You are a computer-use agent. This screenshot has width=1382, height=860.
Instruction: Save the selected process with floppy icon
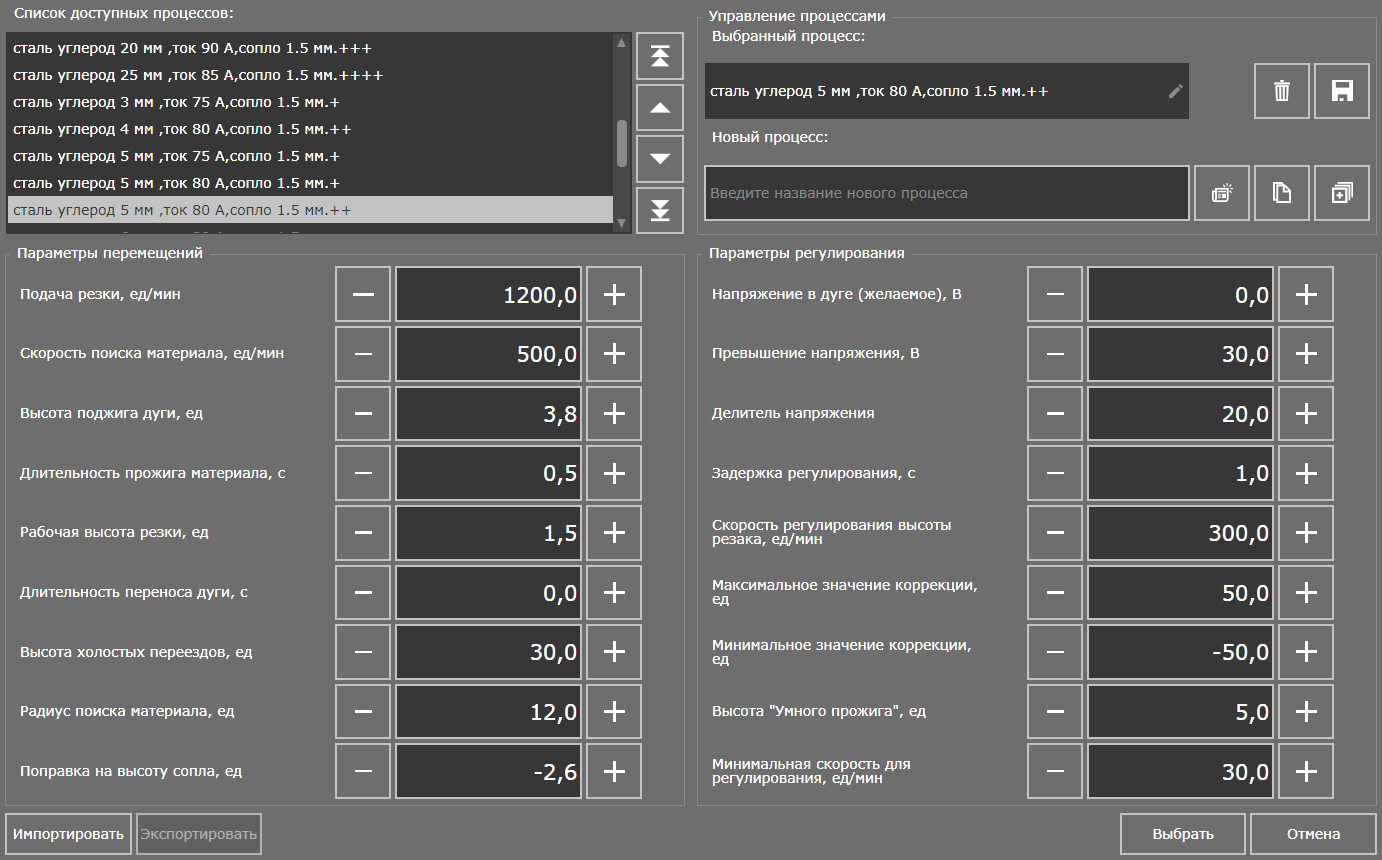1341,91
